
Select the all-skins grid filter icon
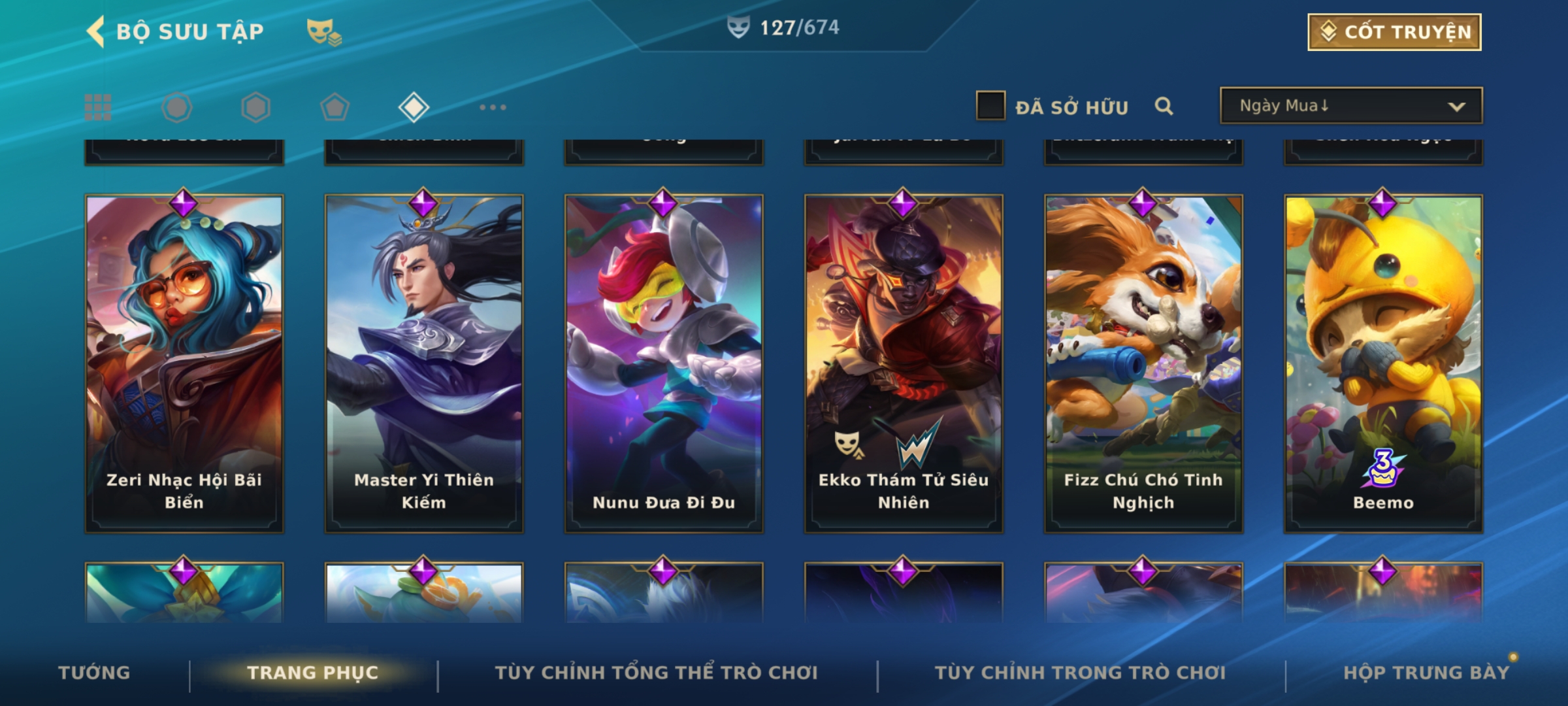pos(98,107)
